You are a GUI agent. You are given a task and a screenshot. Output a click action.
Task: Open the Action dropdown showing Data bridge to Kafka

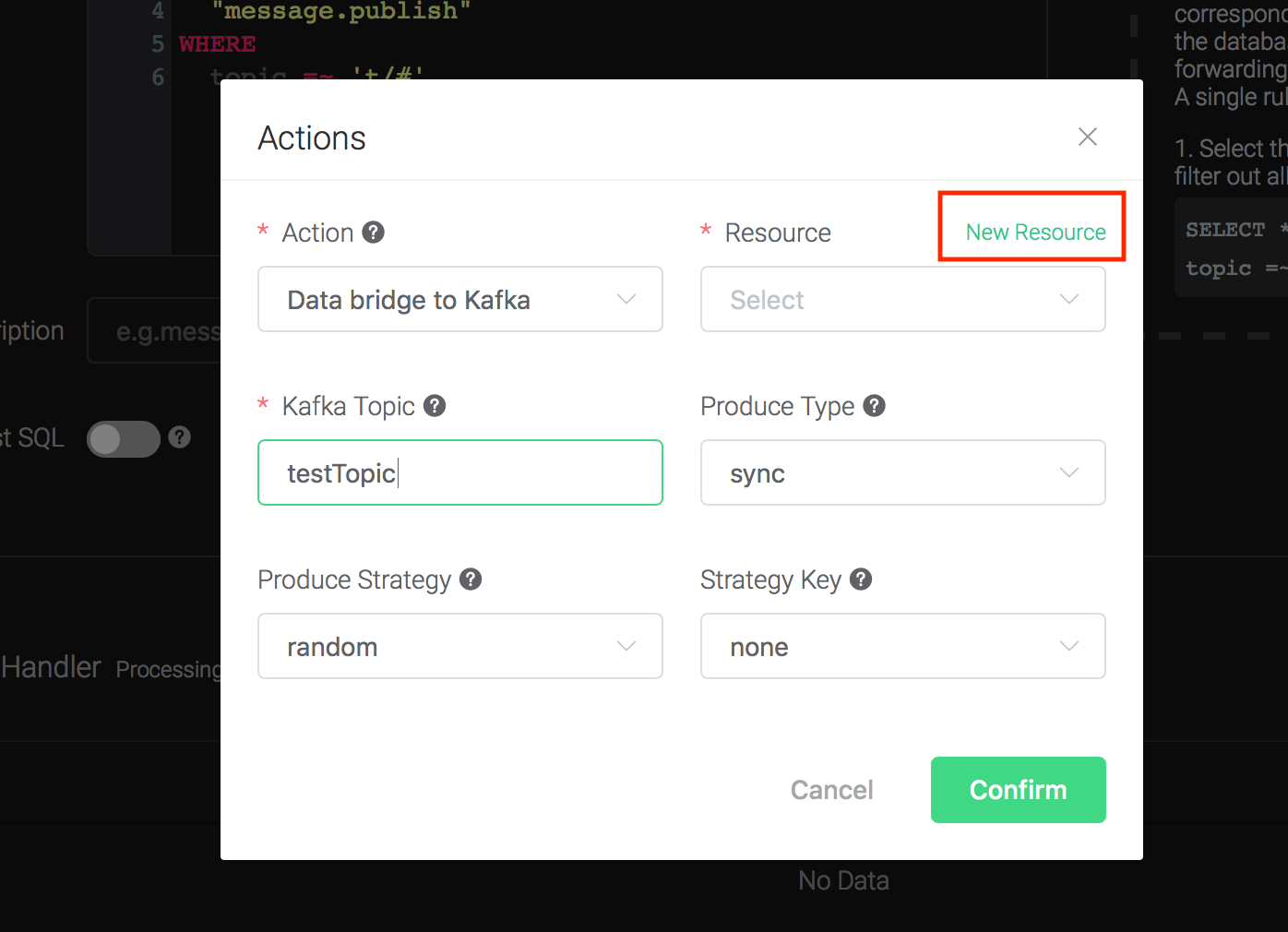pyautogui.click(x=459, y=300)
